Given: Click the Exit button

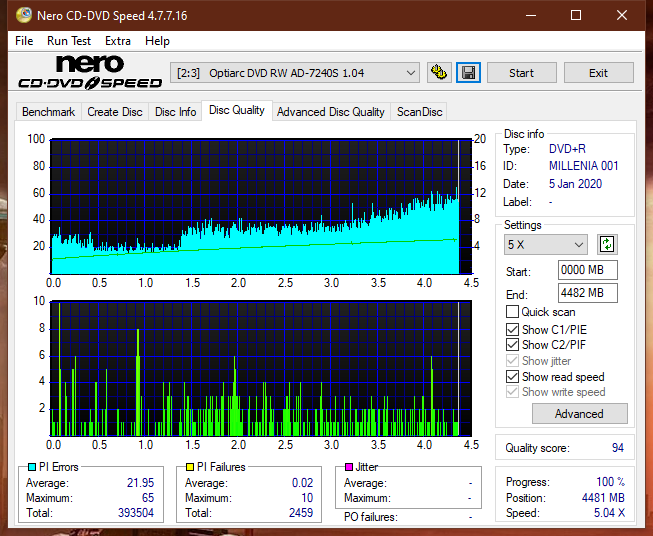Looking at the screenshot, I should [598, 73].
